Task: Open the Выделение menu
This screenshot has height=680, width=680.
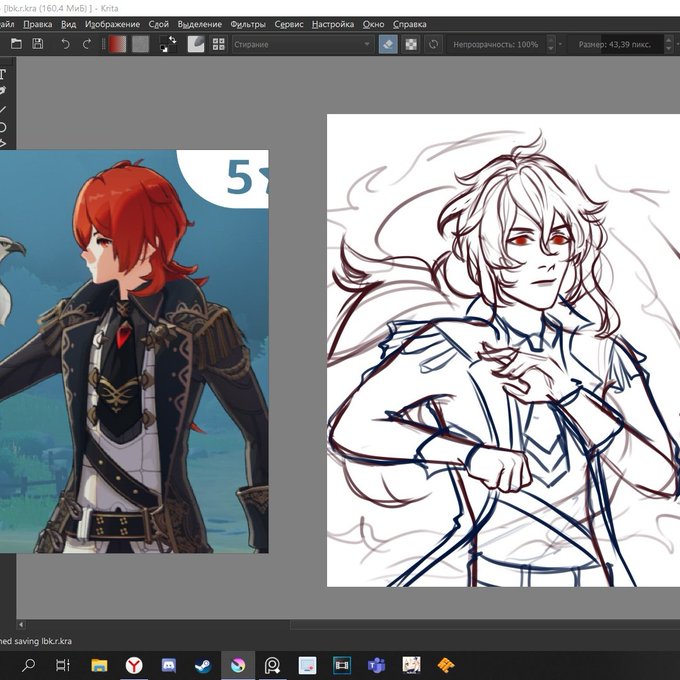Action: tap(199, 24)
